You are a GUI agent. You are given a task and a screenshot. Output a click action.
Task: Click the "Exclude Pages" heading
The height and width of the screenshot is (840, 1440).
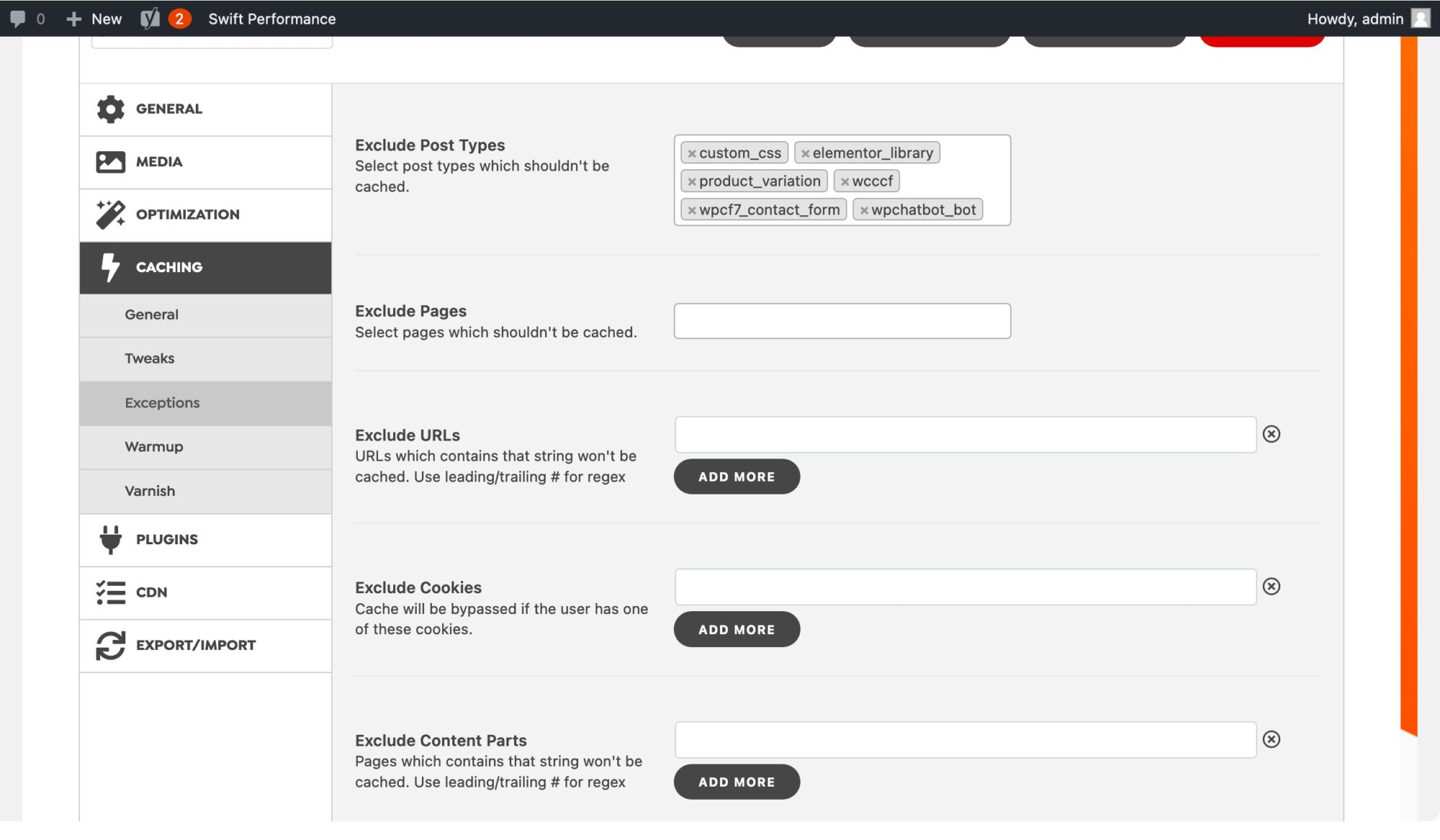(410, 311)
